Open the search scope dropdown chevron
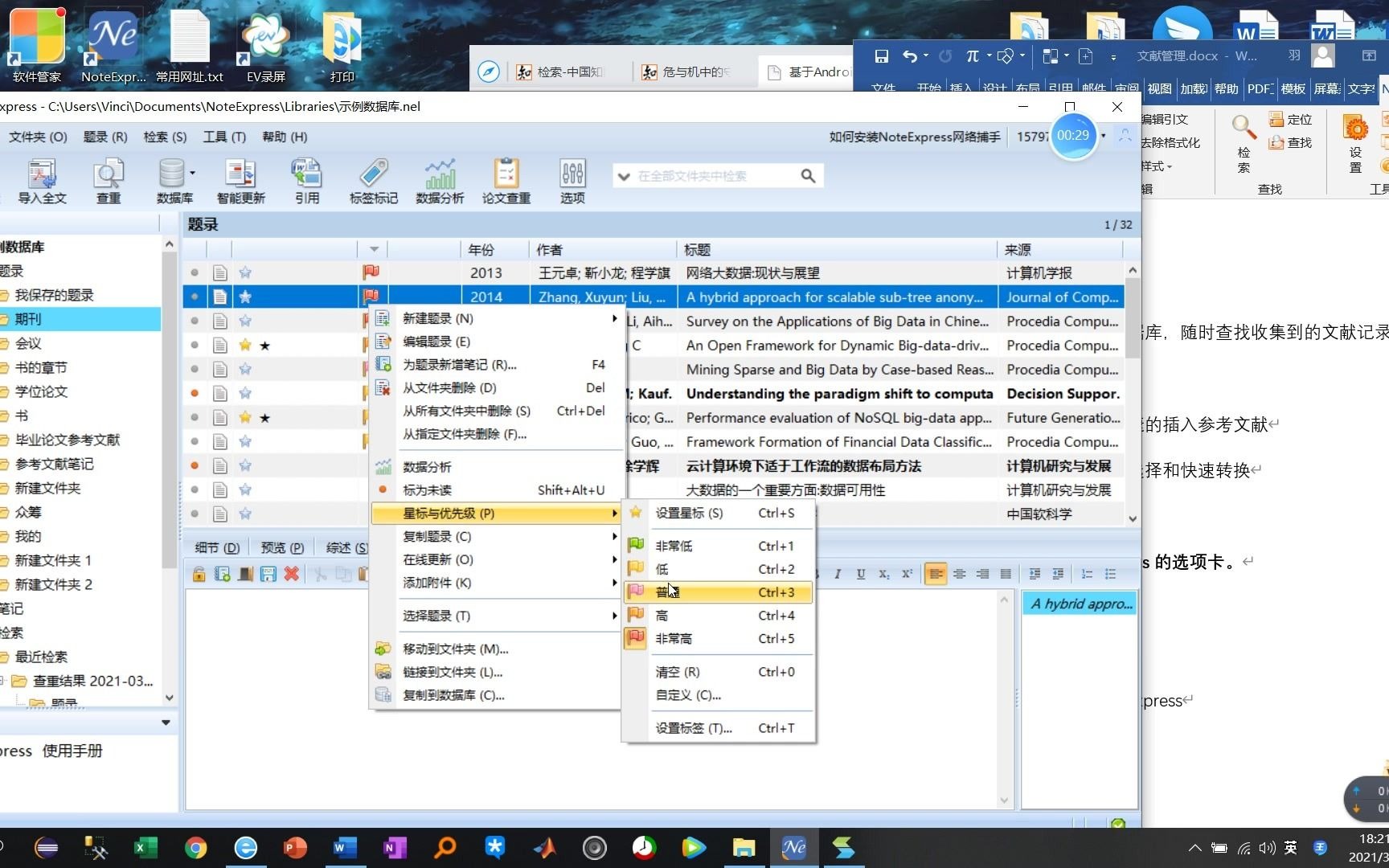This screenshot has width=1389, height=868. pyautogui.click(x=624, y=176)
